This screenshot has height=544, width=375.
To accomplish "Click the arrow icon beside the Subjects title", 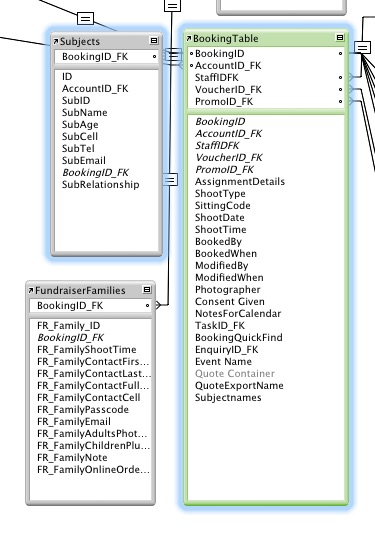I will point(56,42).
